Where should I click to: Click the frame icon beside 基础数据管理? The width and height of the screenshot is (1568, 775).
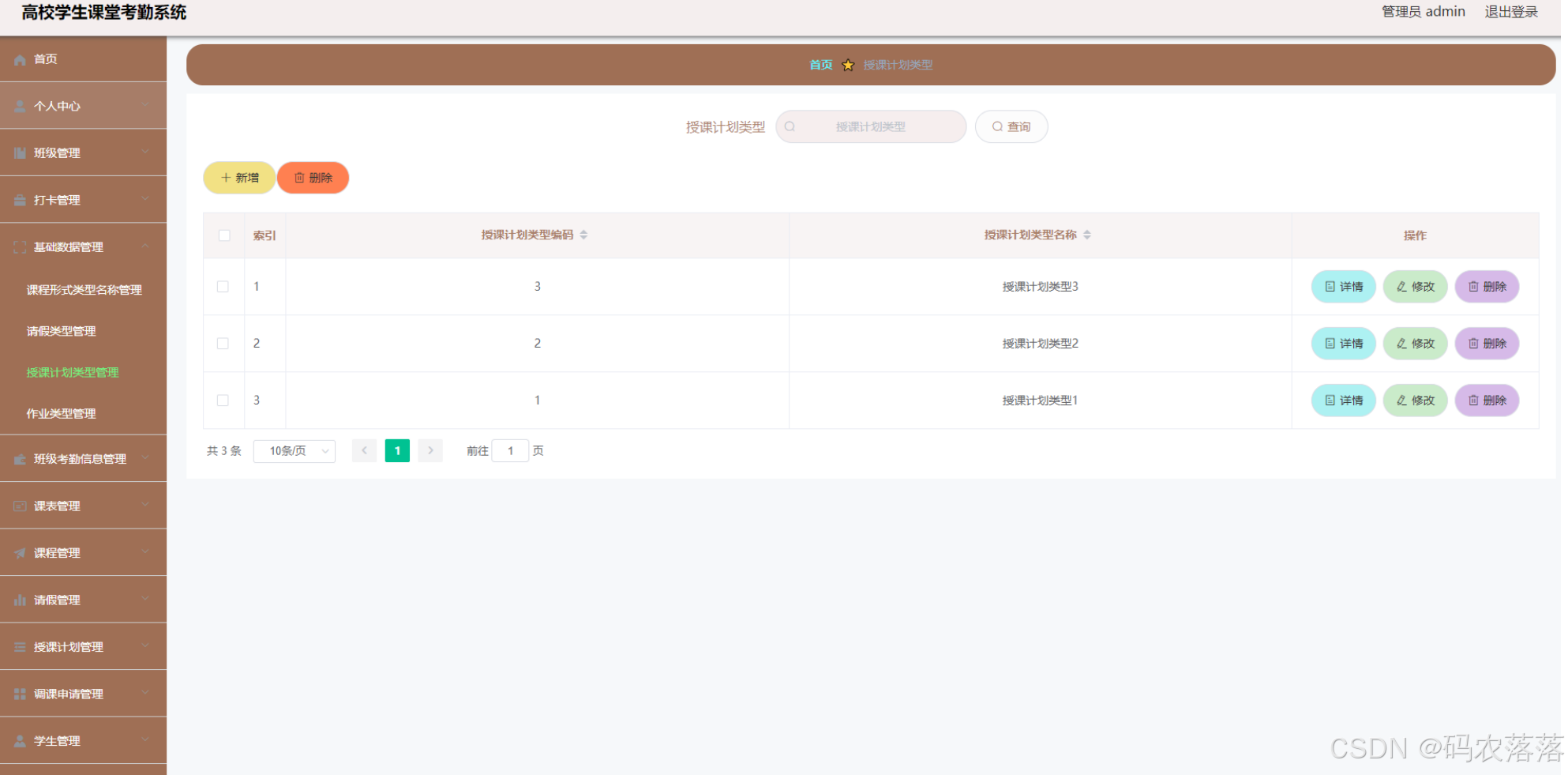pyautogui.click(x=20, y=247)
